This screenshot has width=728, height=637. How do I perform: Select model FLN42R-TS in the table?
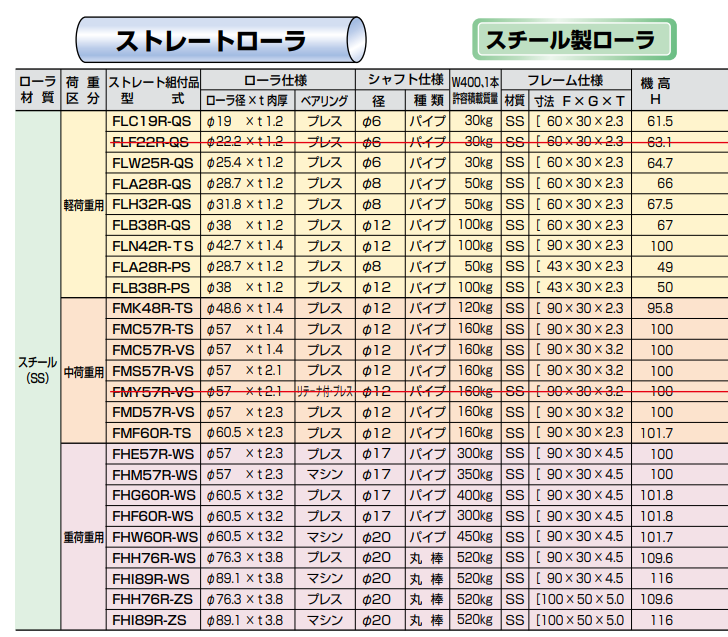pos(152,246)
